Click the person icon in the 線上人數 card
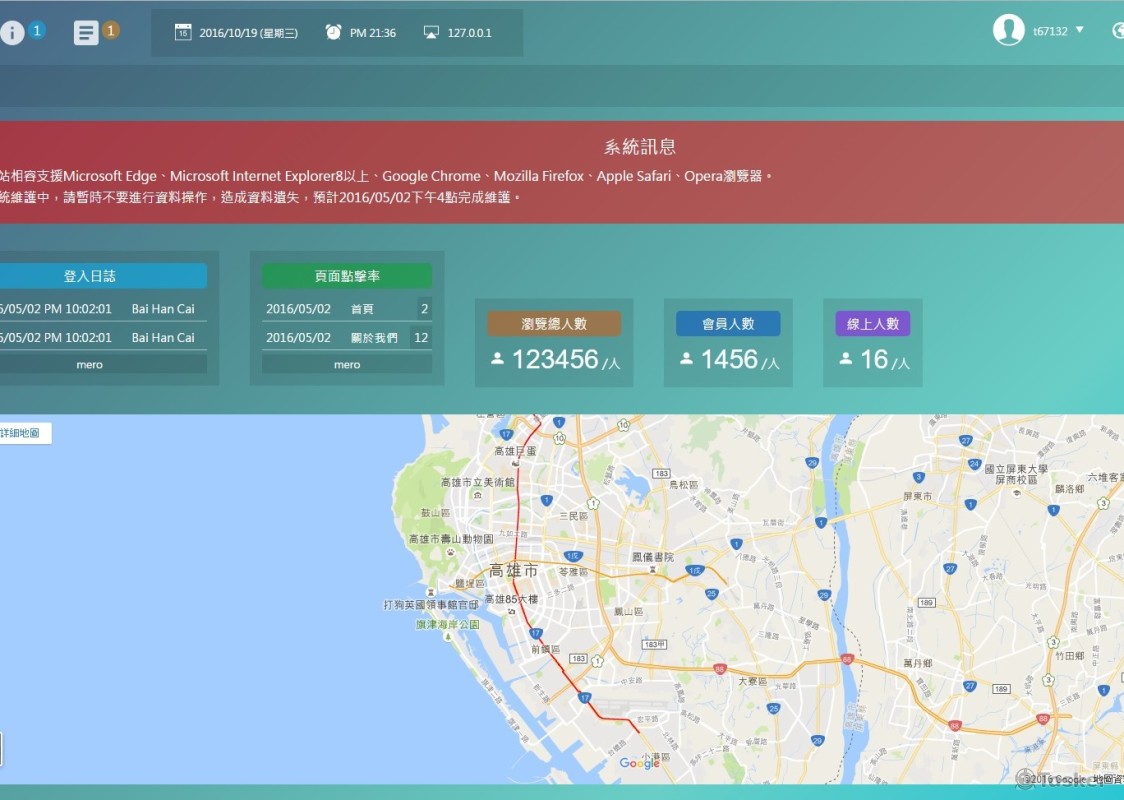Screen dimensions: 1124x800 [x=845, y=358]
